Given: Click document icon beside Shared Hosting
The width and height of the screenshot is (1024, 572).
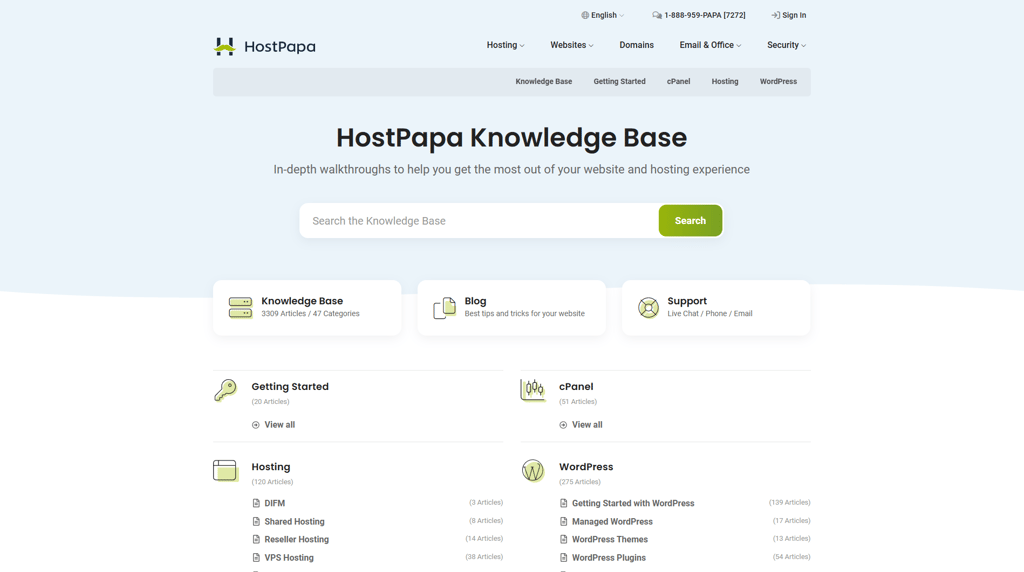Looking at the screenshot, I should coord(256,522).
